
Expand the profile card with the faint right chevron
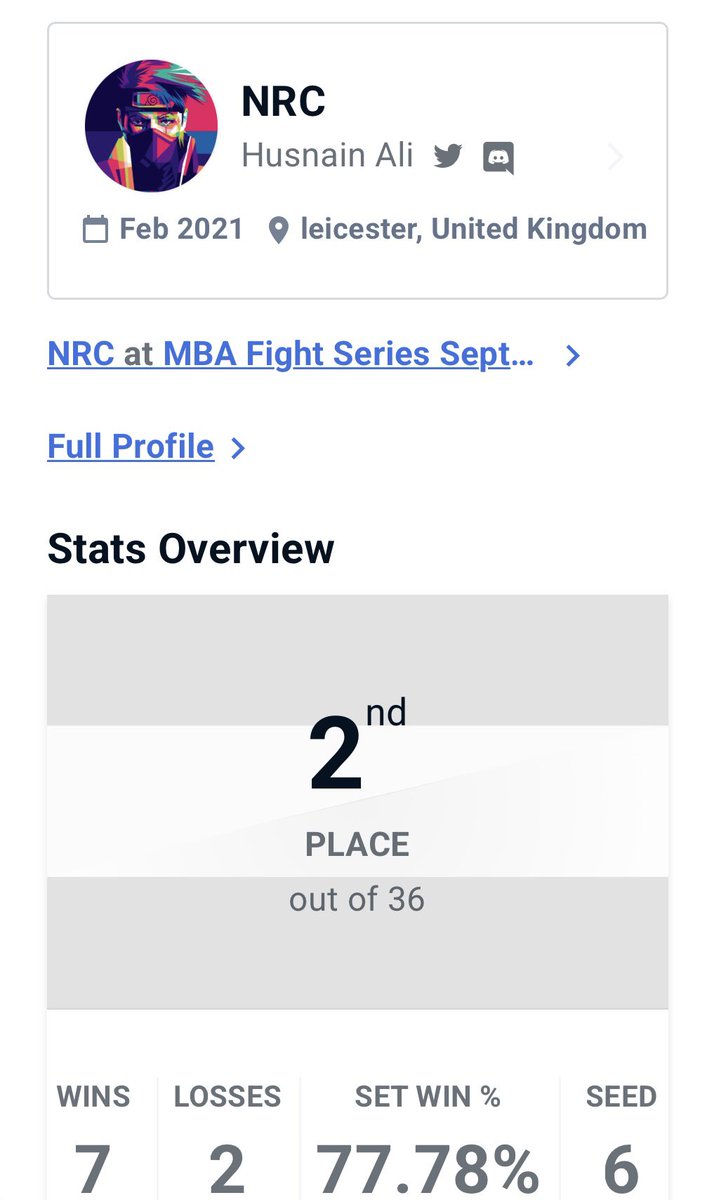click(x=615, y=157)
